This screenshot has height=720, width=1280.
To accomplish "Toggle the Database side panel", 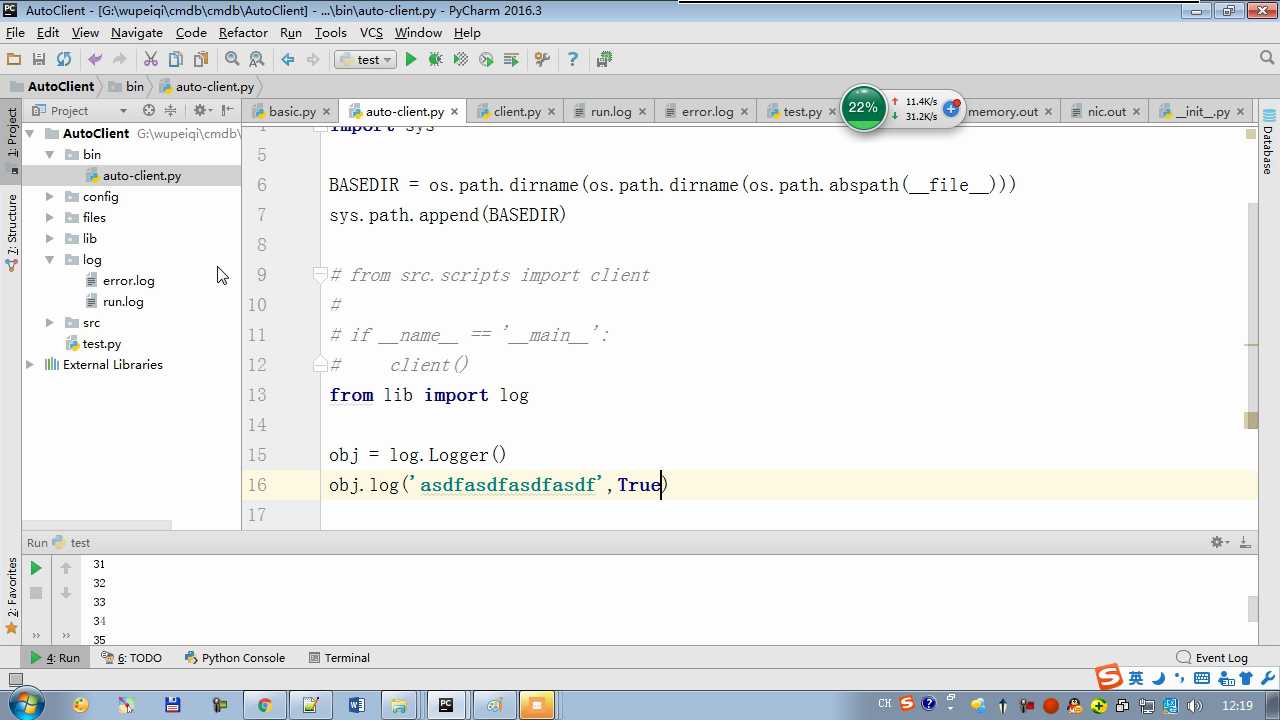I will [1268, 143].
